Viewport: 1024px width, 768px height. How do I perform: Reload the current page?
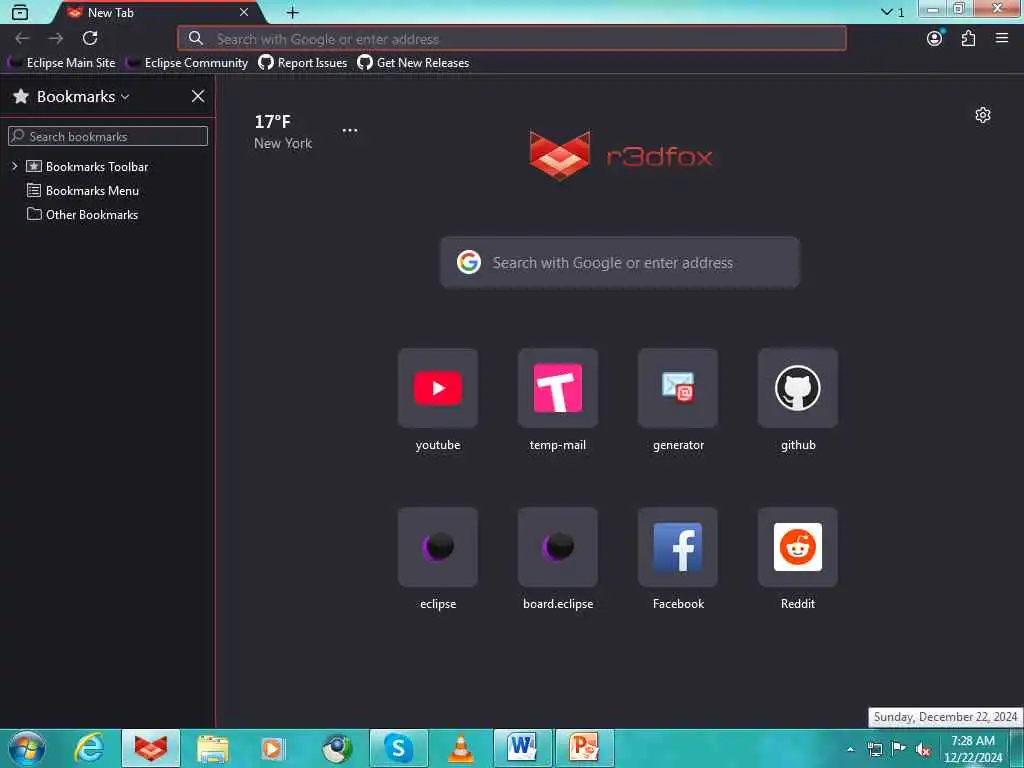[90, 39]
